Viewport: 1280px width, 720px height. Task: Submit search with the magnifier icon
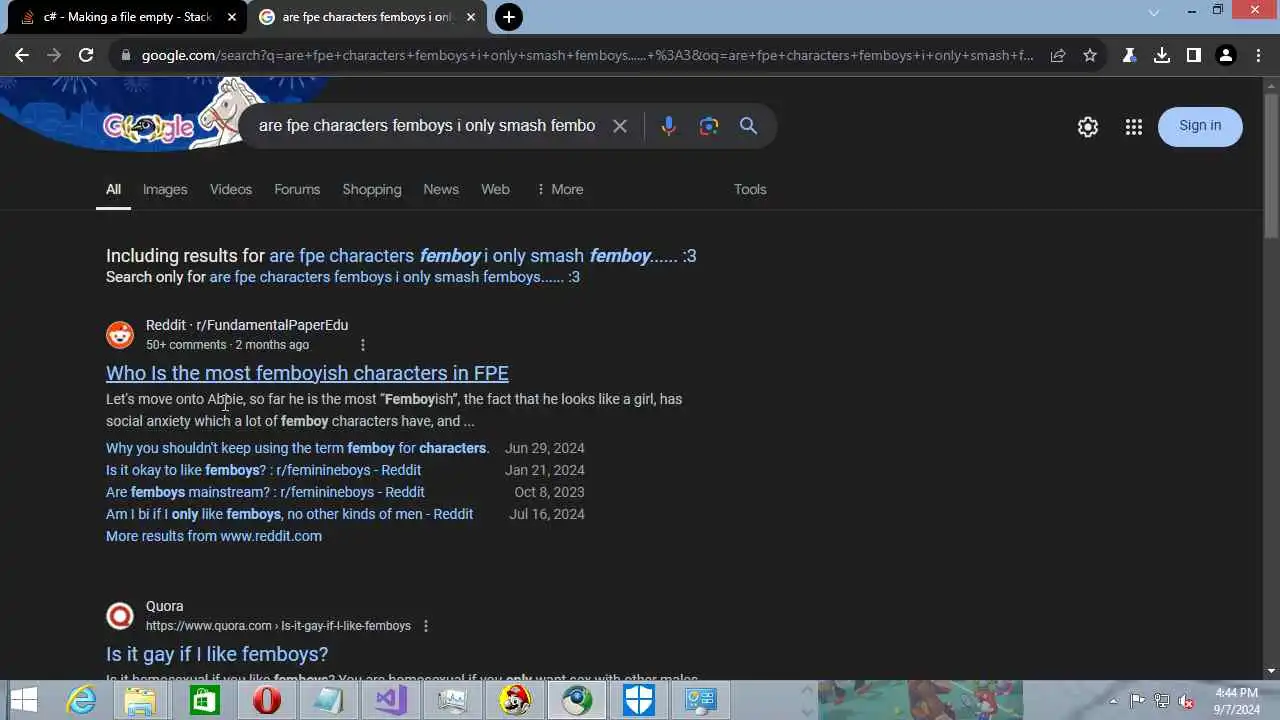748,126
